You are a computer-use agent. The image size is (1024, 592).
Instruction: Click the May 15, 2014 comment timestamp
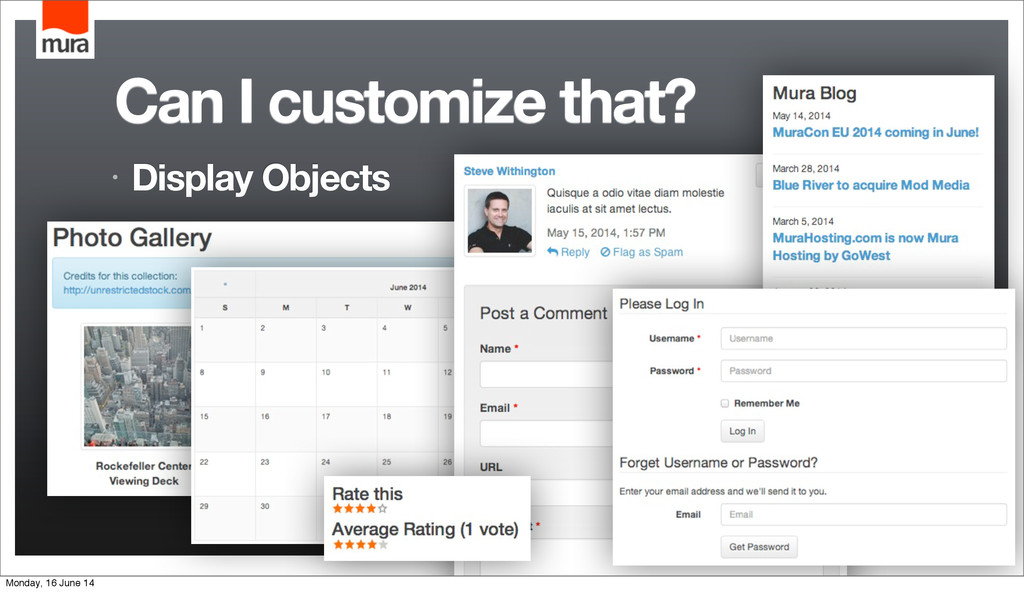(x=606, y=233)
